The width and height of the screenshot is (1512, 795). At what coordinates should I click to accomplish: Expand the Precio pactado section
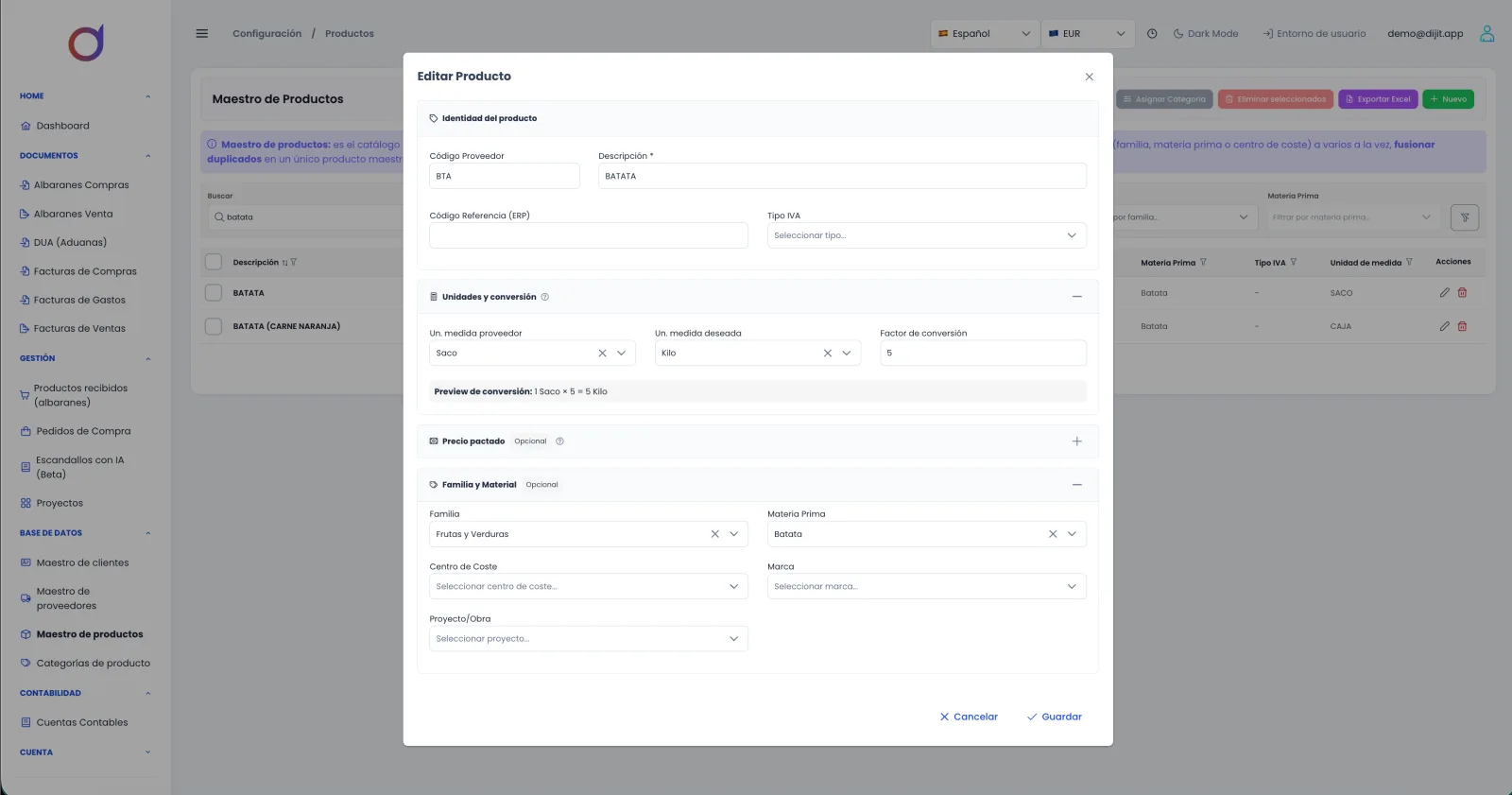pyautogui.click(x=1076, y=441)
